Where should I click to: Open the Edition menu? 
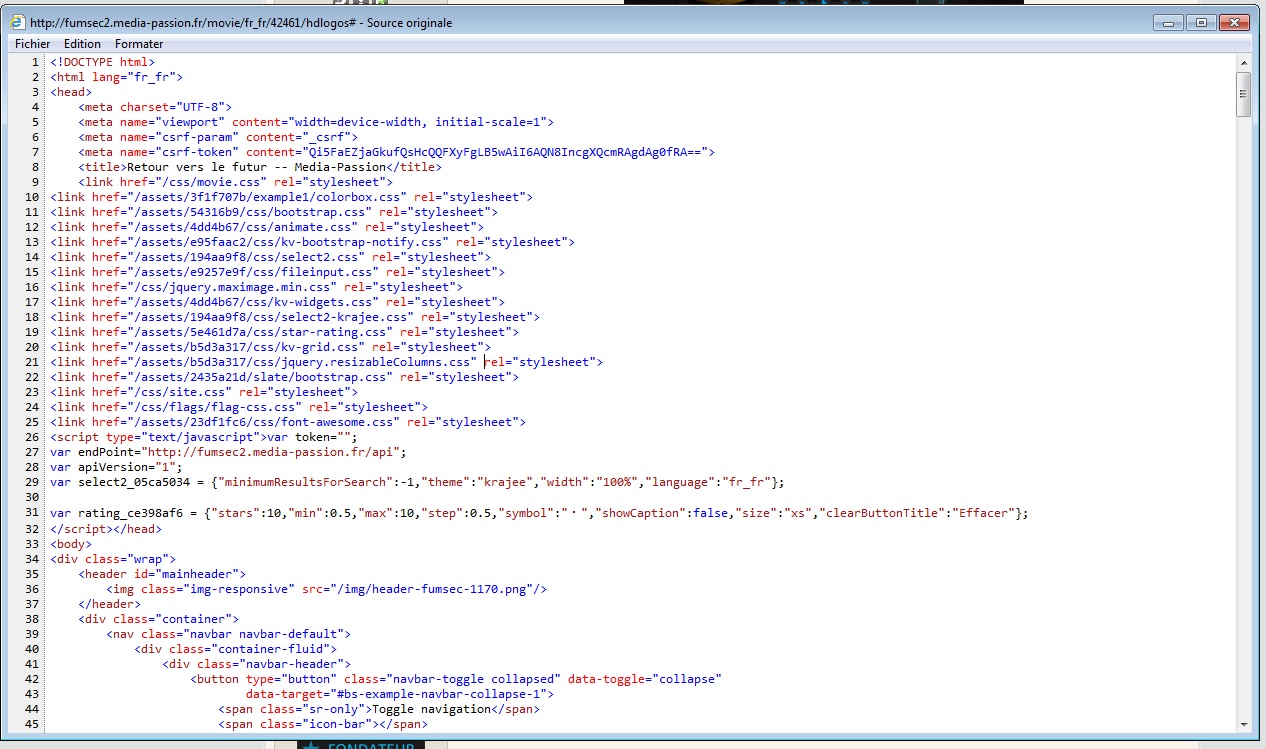point(82,44)
